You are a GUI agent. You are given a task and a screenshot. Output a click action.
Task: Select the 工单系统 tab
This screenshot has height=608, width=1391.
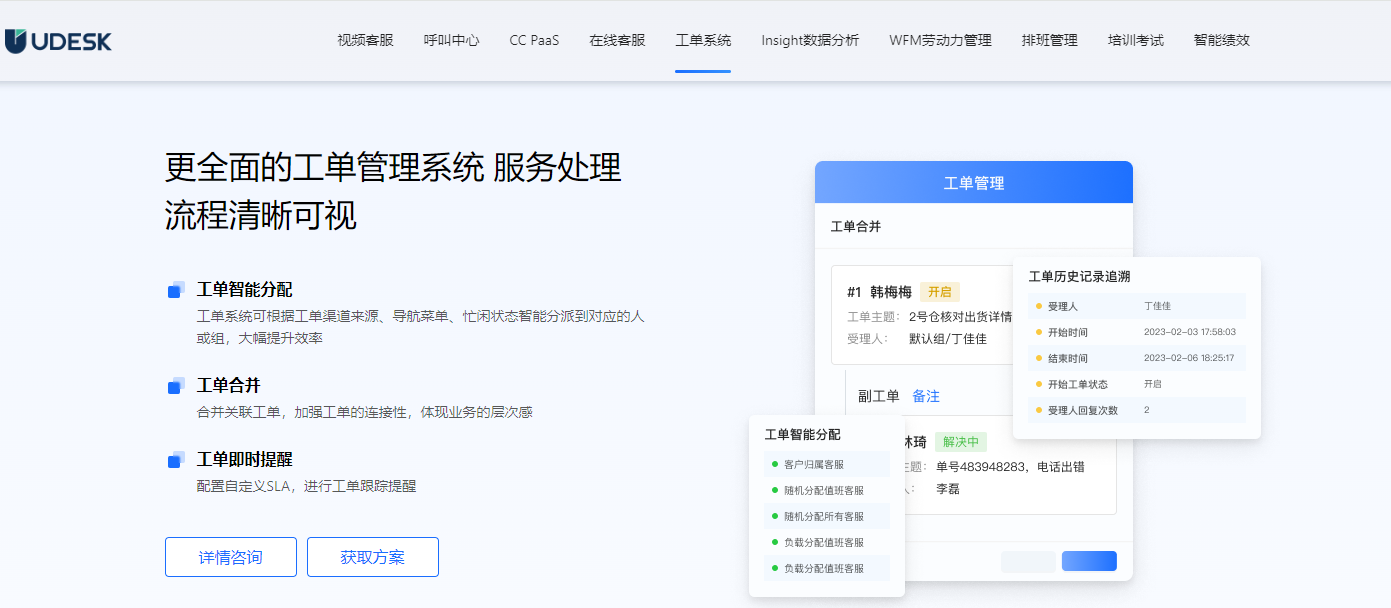click(x=703, y=41)
